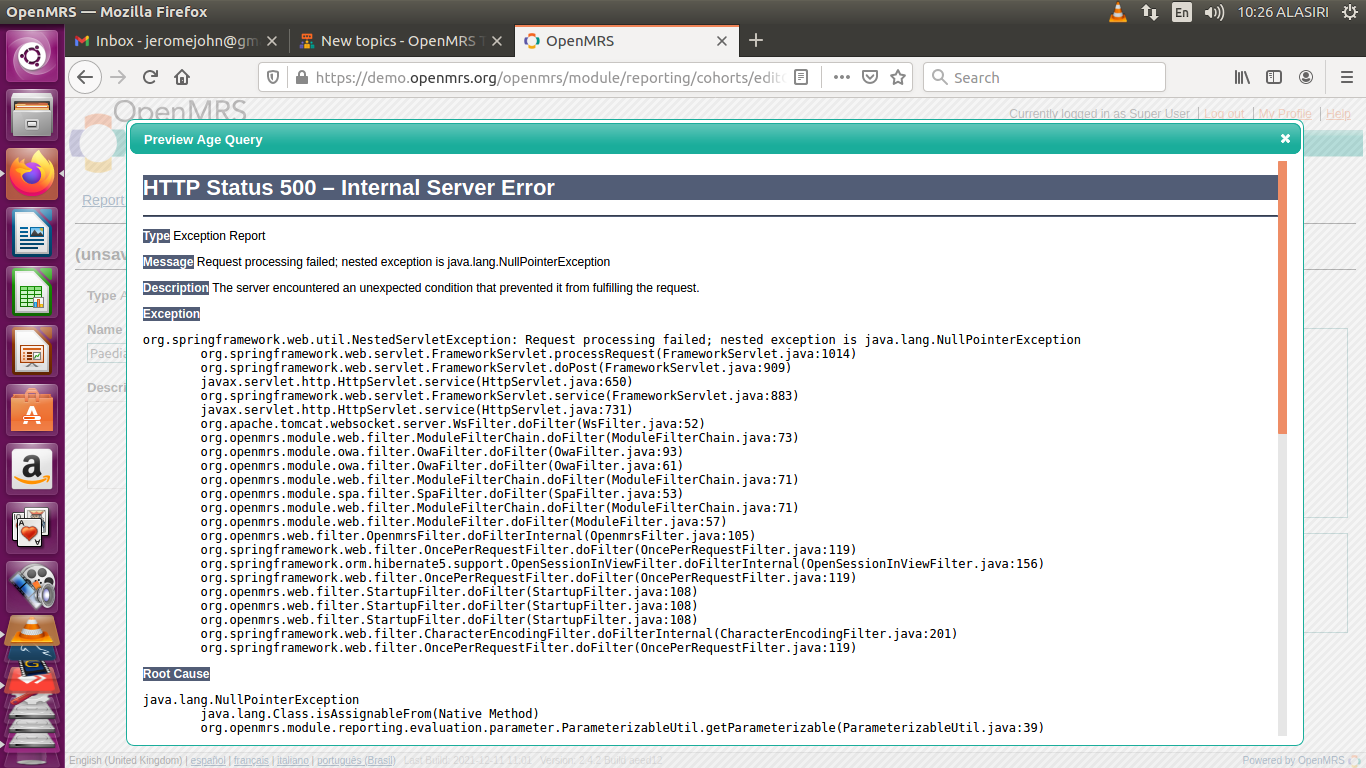Show the Firefox sidebars

tap(1274, 77)
